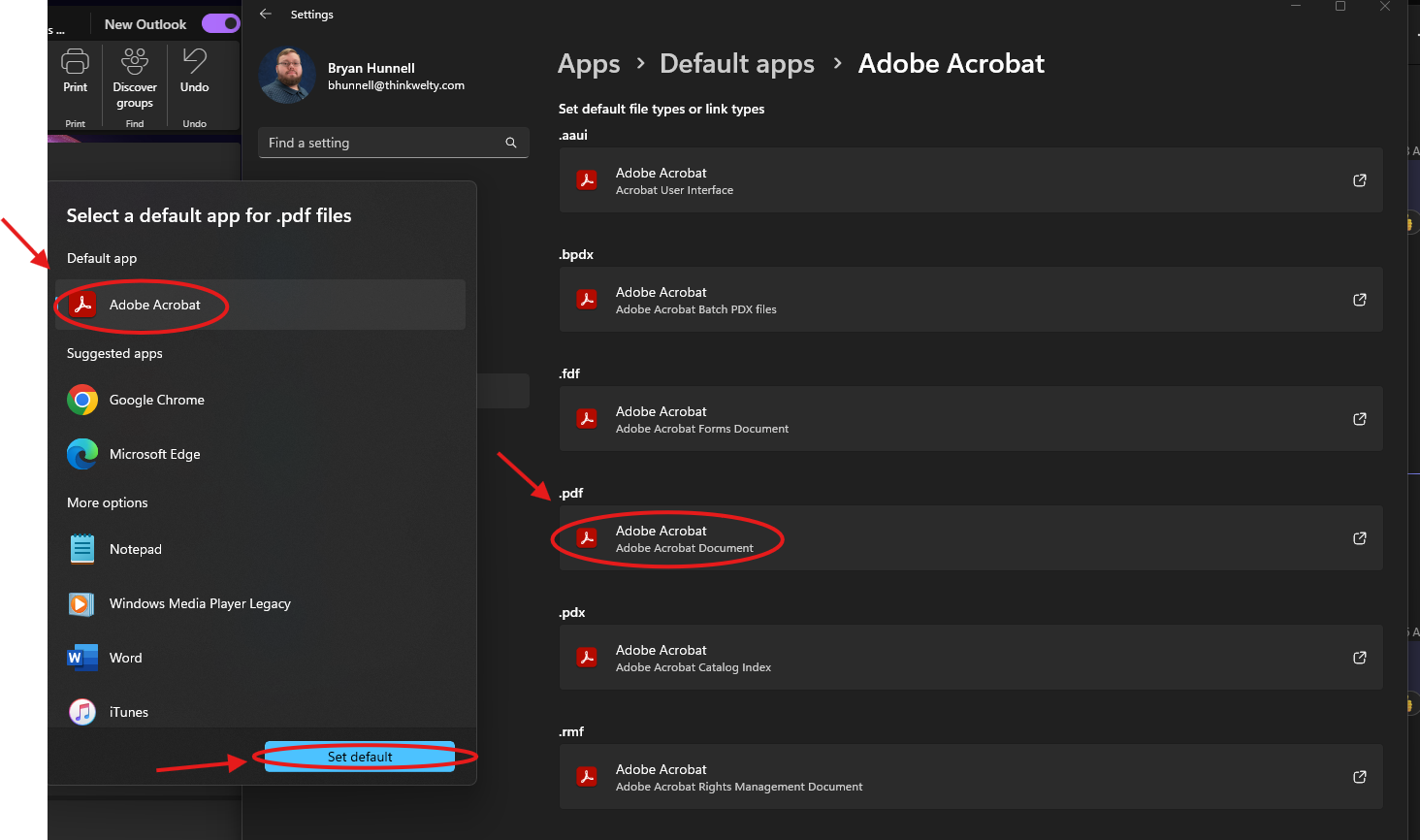
Task: Click the Set default button
Action: (359, 757)
